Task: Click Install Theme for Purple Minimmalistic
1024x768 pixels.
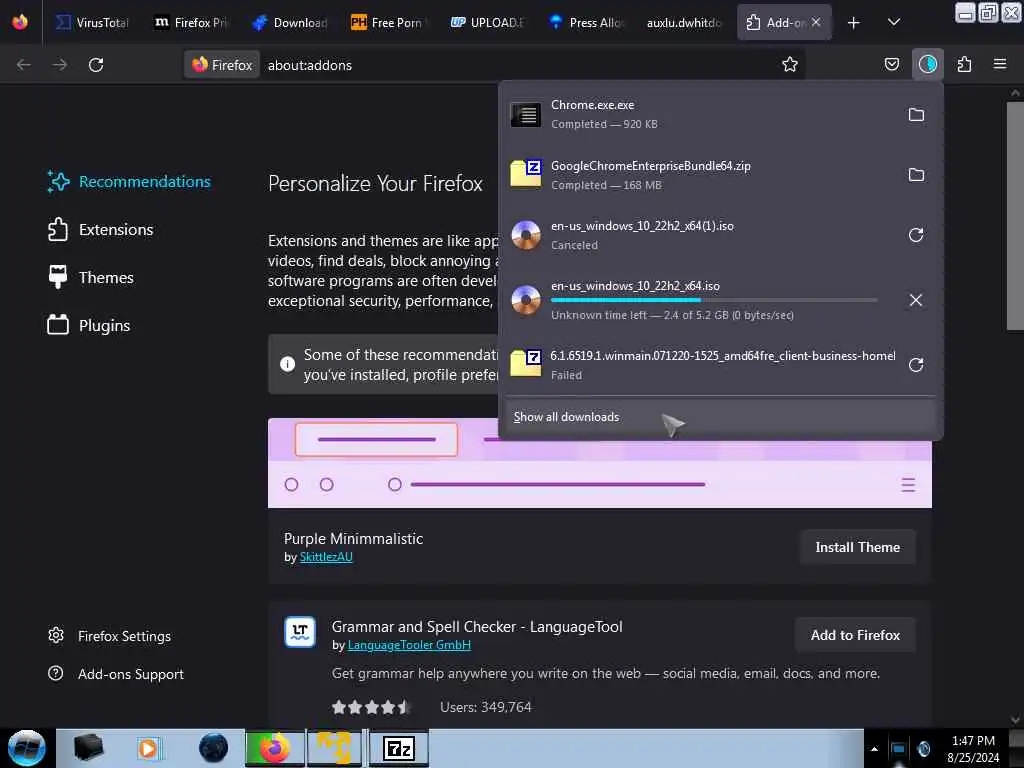Action: pyautogui.click(x=857, y=547)
